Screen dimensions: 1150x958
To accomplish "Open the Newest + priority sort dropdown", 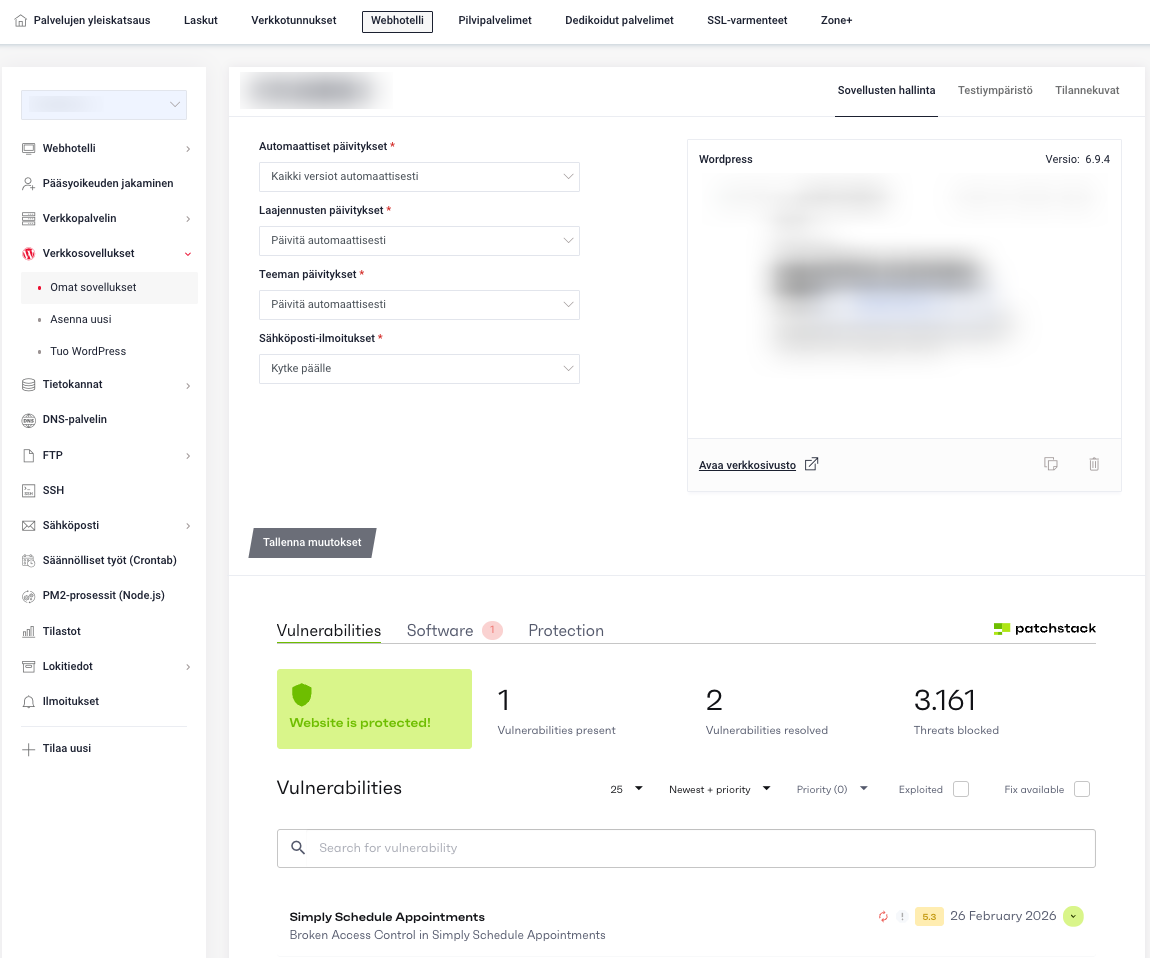I will coord(719,789).
